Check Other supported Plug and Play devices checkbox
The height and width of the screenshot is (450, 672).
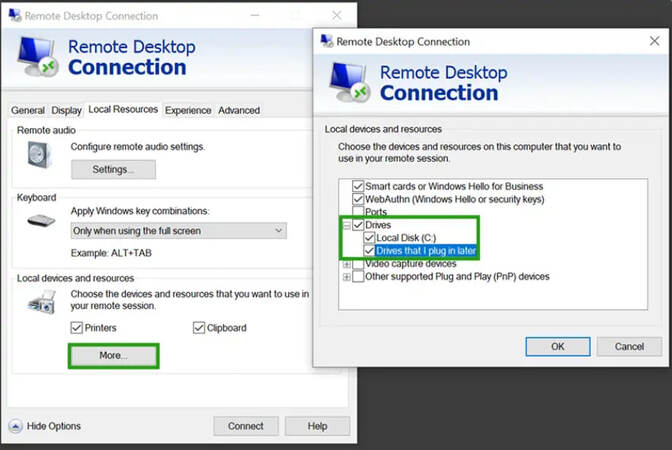click(358, 276)
